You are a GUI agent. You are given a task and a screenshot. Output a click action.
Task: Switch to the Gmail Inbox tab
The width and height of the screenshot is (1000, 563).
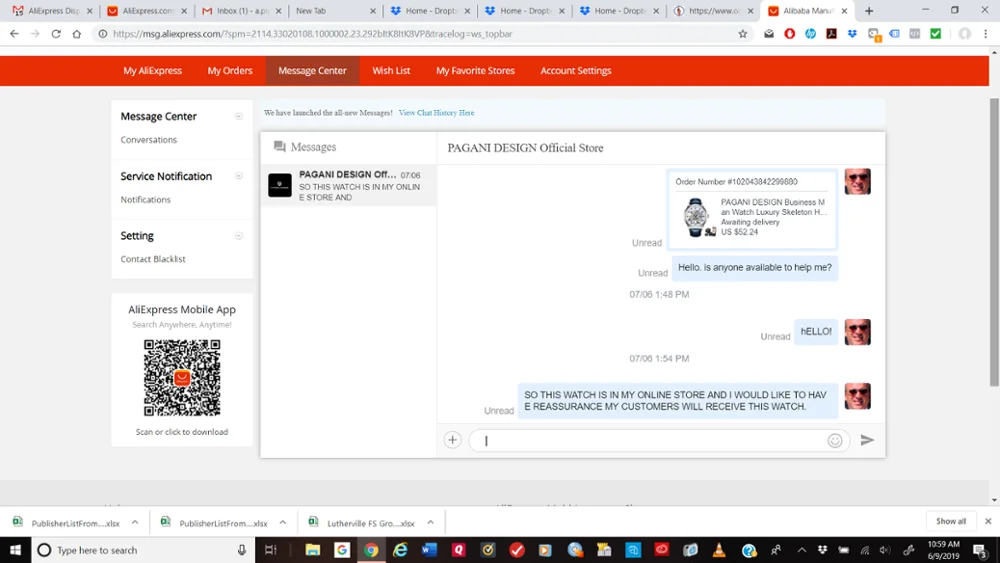point(240,11)
